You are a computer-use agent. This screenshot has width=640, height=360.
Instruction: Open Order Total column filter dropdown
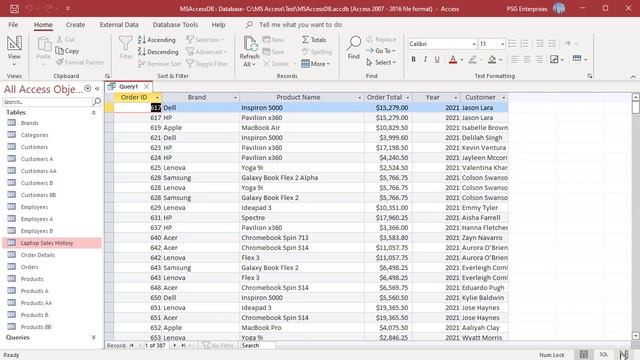point(407,98)
